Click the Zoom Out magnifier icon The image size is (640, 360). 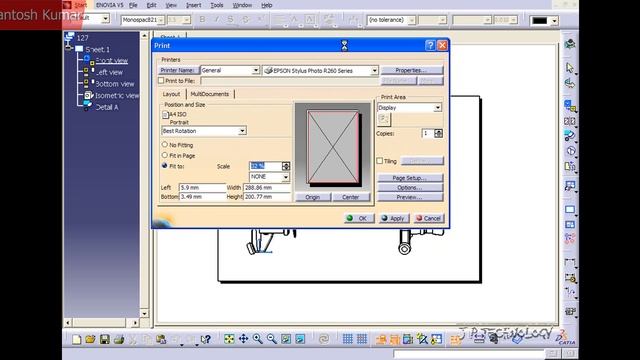click(x=272, y=339)
